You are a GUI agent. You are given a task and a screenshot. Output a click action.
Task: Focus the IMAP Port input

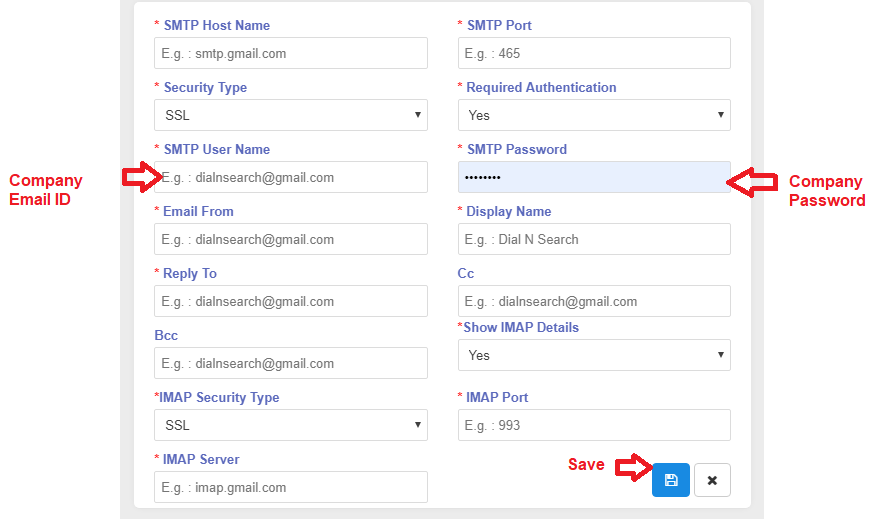[594, 425]
